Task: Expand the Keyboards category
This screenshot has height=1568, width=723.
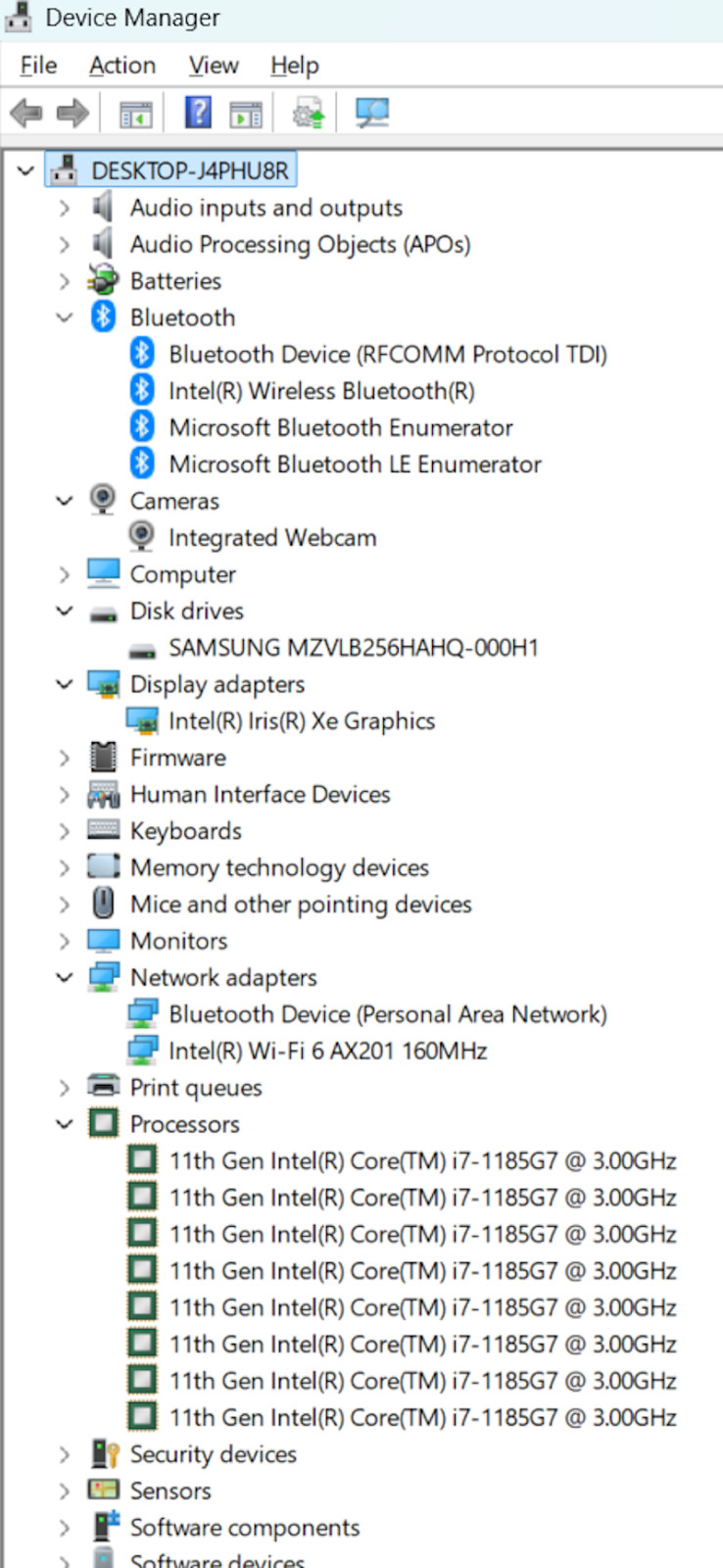Action: tap(65, 831)
